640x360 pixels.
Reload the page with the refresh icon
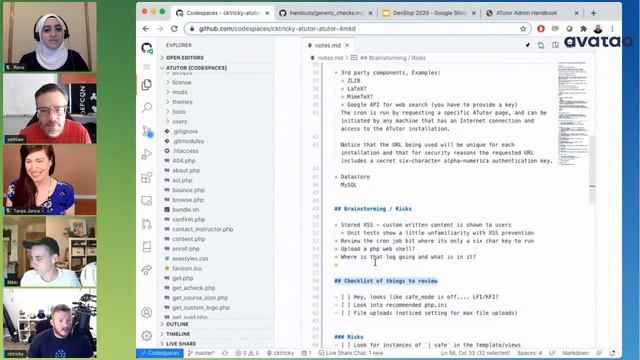pos(174,29)
